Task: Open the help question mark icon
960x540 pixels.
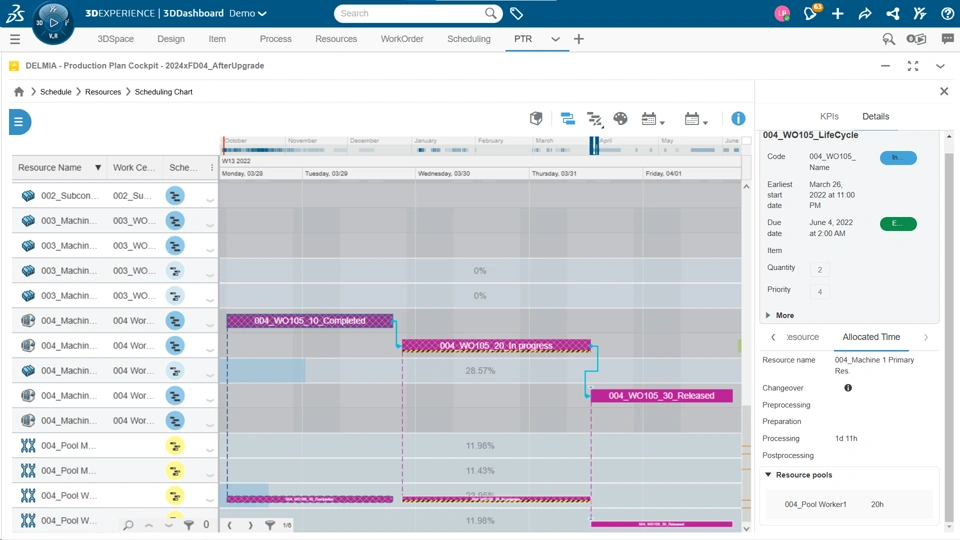Action: pos(947,13)
